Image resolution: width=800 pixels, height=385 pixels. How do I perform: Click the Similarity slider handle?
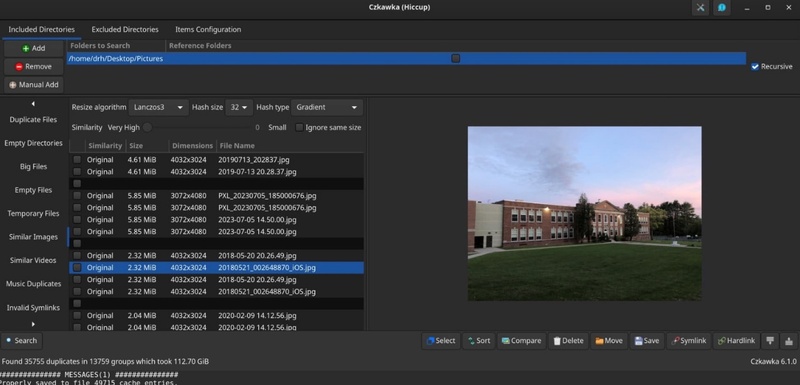(x=147, y=127)
